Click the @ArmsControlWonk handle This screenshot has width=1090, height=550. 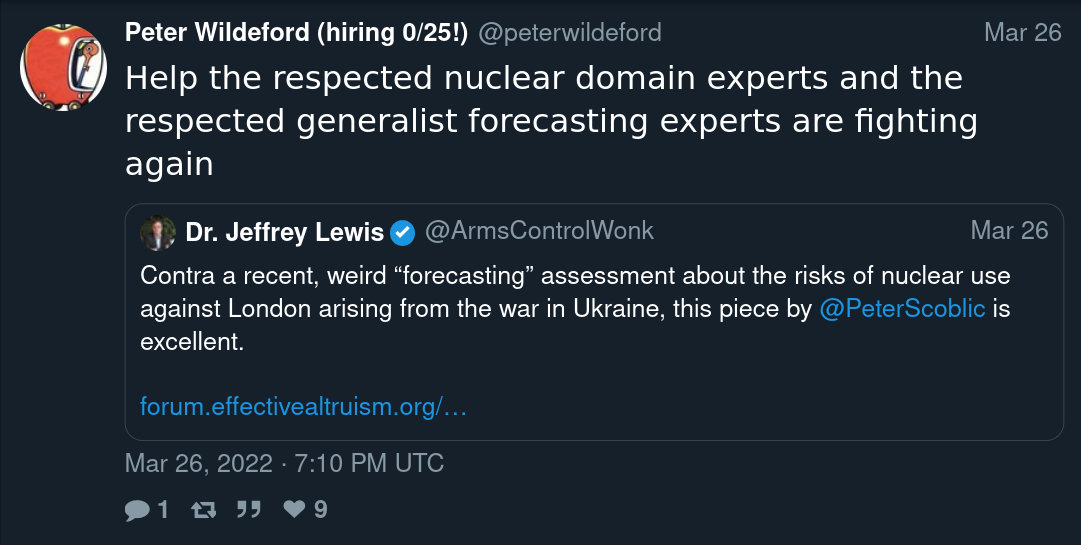click(539, 231)
